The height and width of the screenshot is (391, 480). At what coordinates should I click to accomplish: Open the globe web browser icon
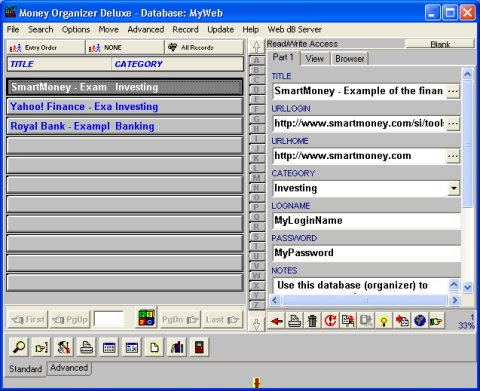[420, 321]
